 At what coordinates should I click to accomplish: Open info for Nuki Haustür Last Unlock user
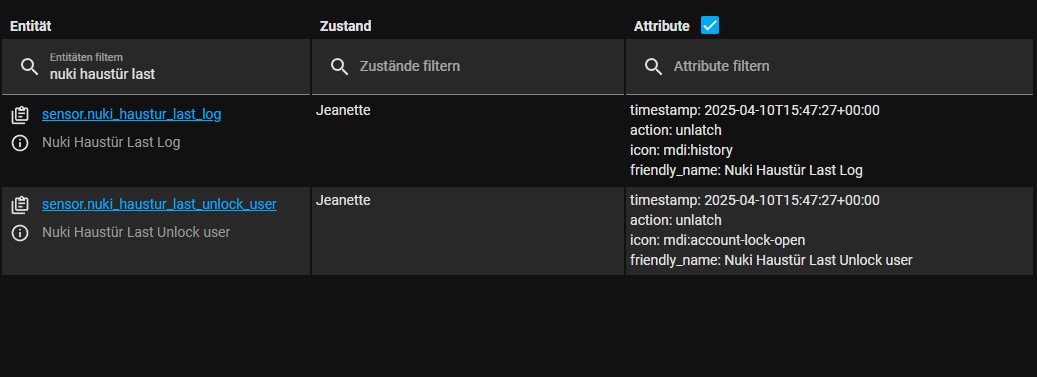pos(20,233)
